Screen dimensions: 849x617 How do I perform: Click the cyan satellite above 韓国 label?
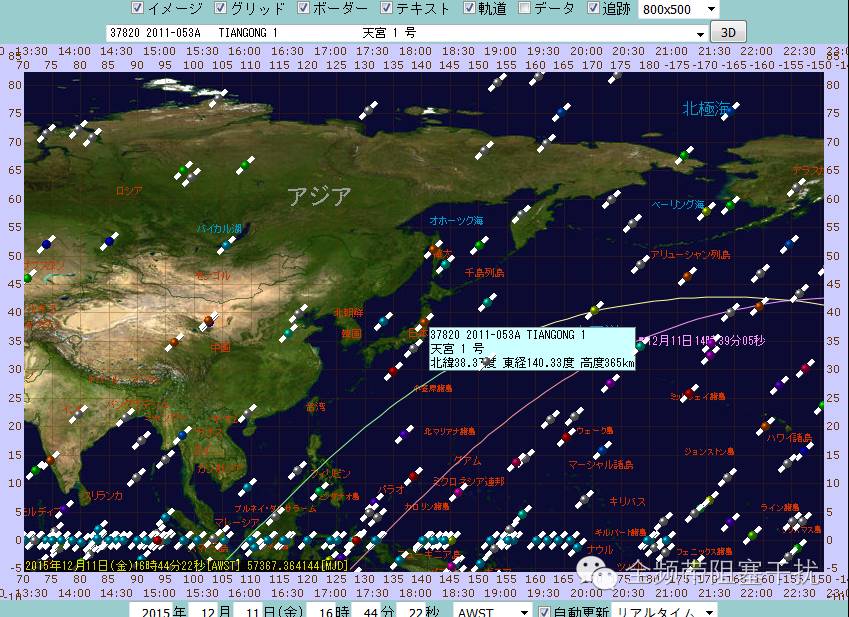tap(384, 321)
